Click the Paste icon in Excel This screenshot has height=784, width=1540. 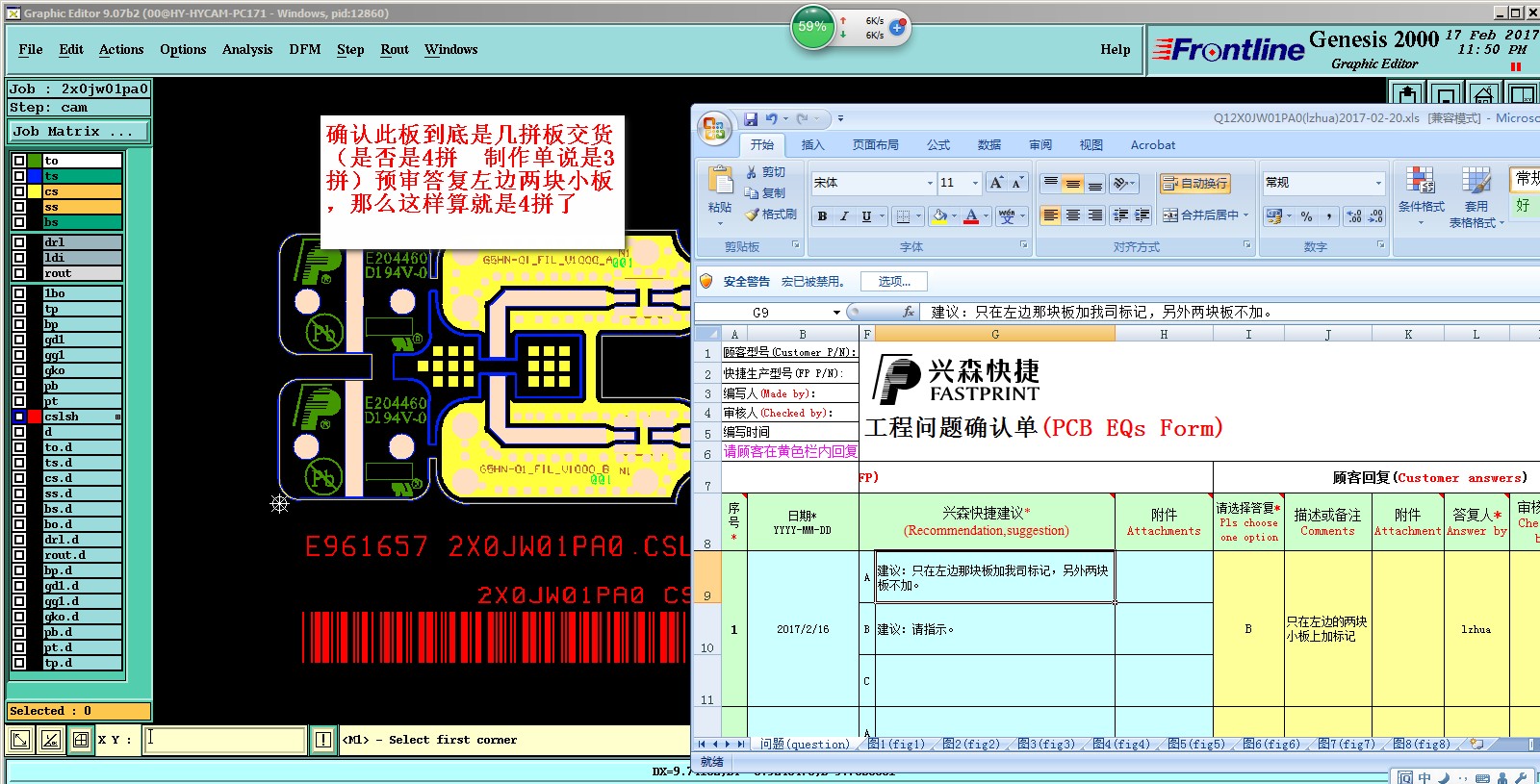point(720,181)
